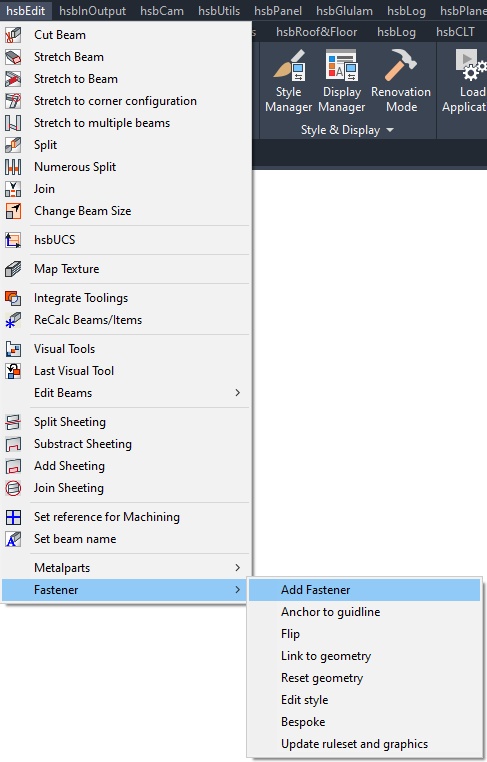The image size is (487, 762).
Task: Click the Numerous Split icon
Action: 13,167
